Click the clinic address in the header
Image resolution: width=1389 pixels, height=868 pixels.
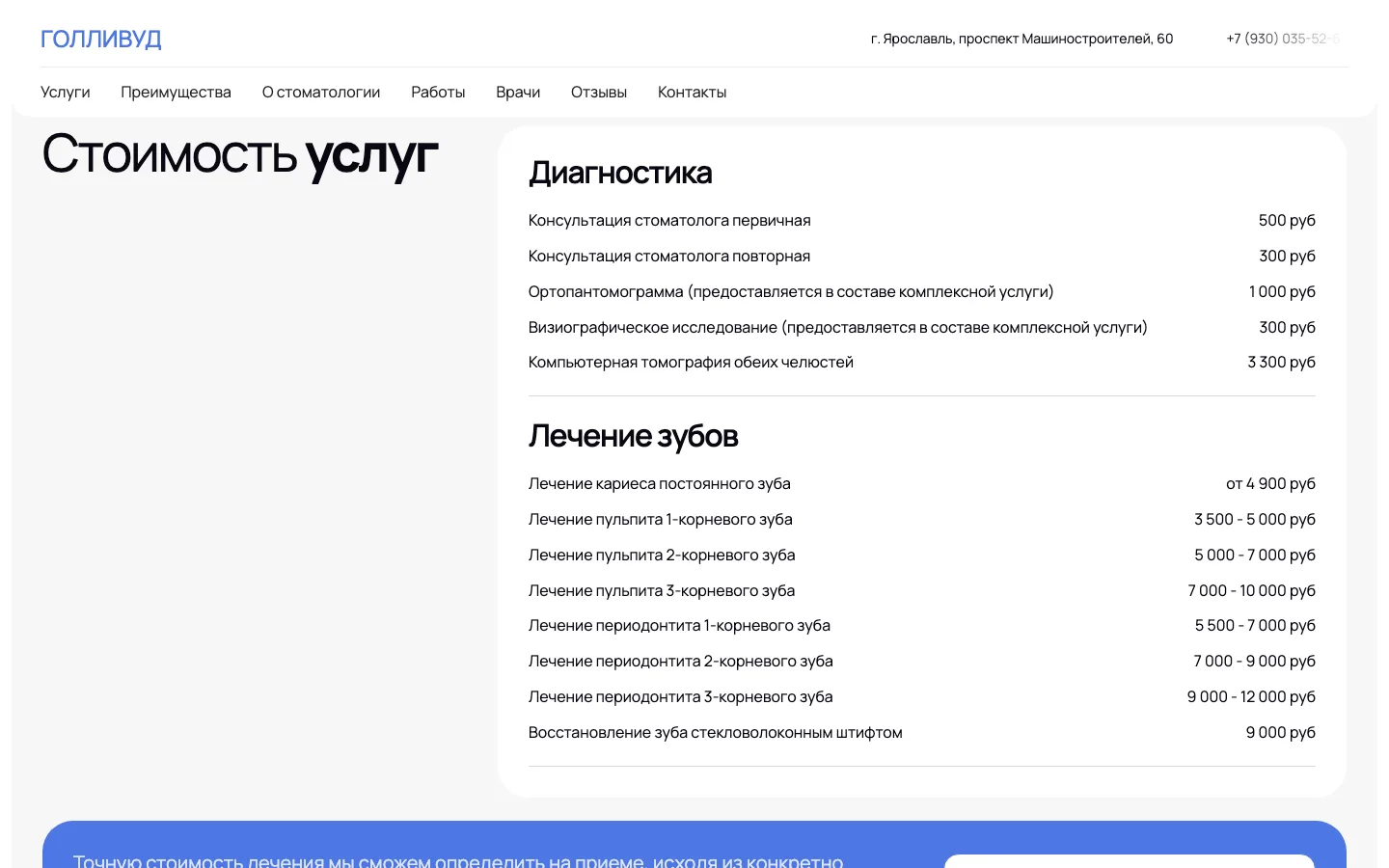click(x=1021, y=39)
